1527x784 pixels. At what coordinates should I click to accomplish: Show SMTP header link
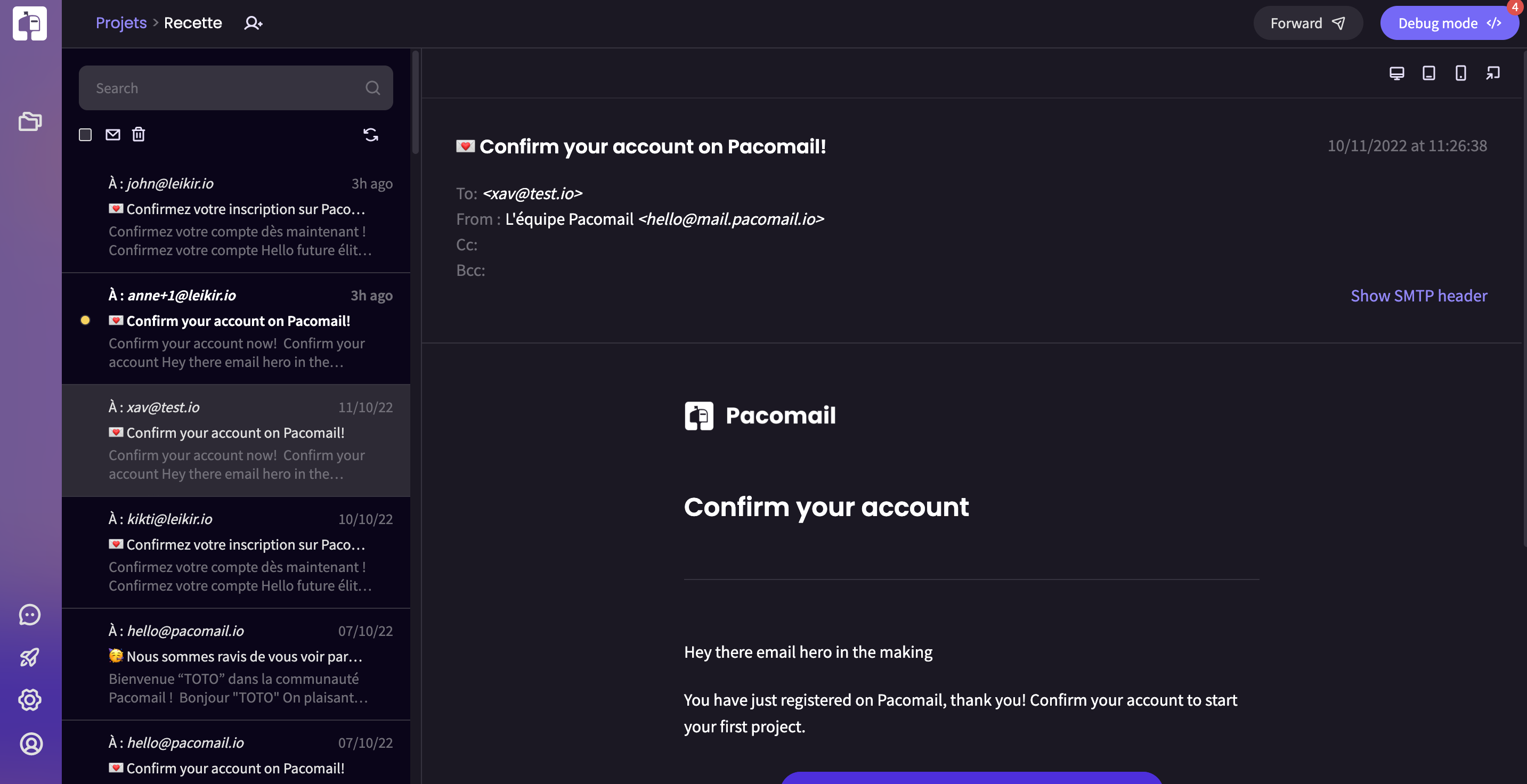coord(1418,295)
